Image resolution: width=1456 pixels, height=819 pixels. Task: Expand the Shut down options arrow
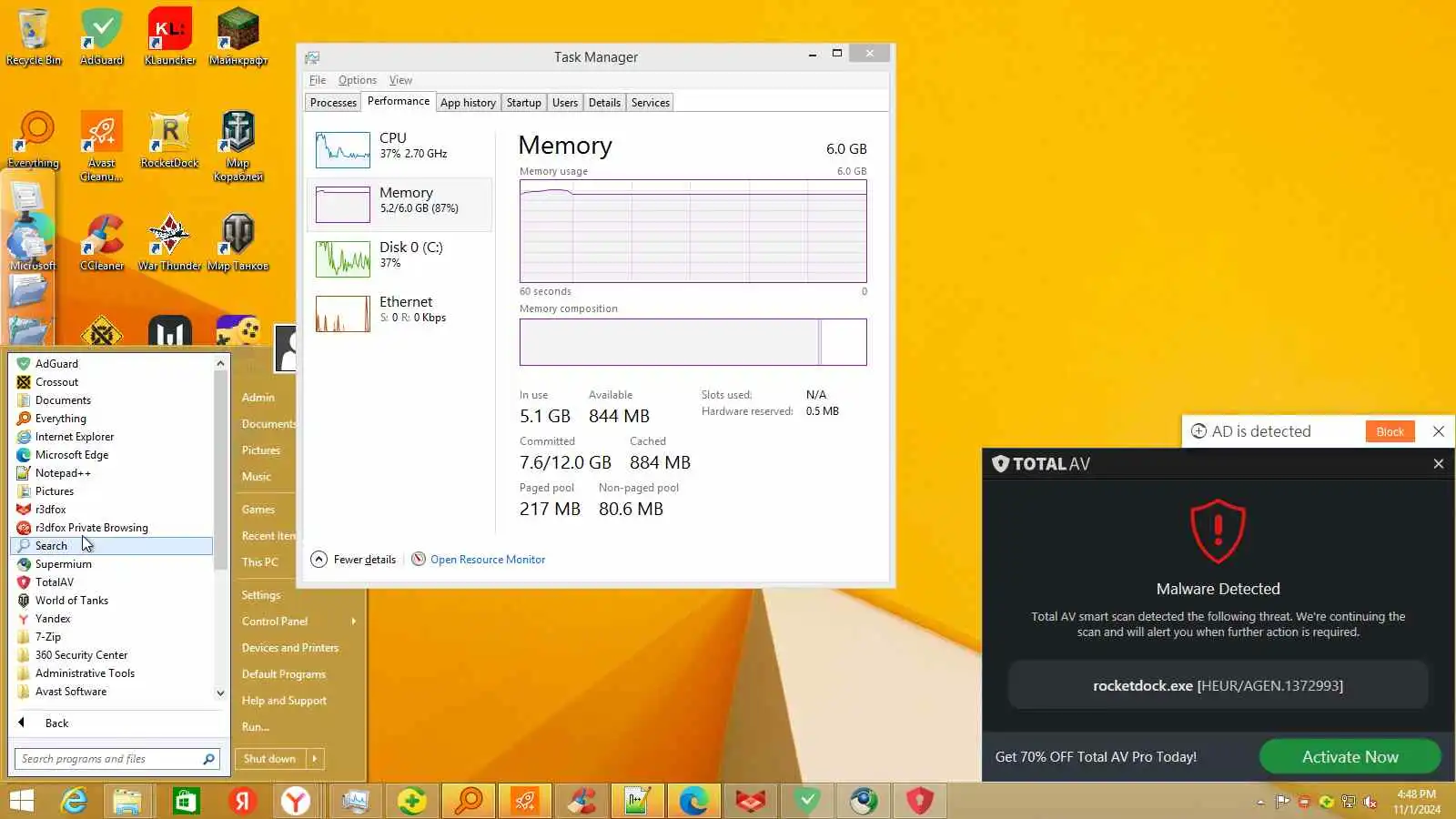click(x=315, y=759)
